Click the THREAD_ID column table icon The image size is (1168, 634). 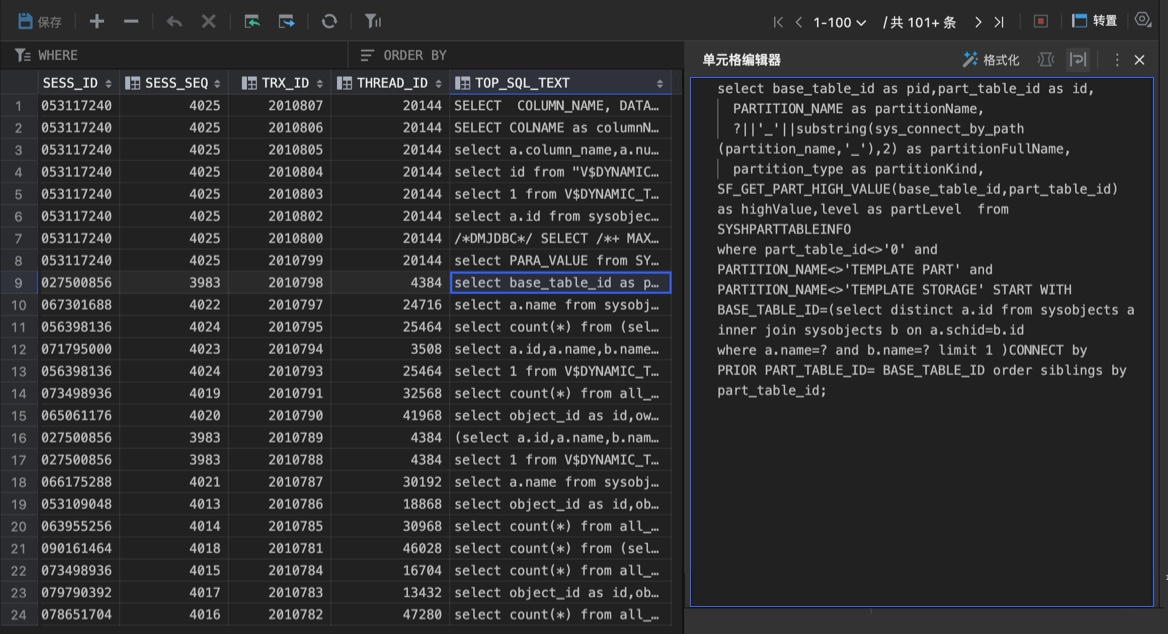coord(344,83)
